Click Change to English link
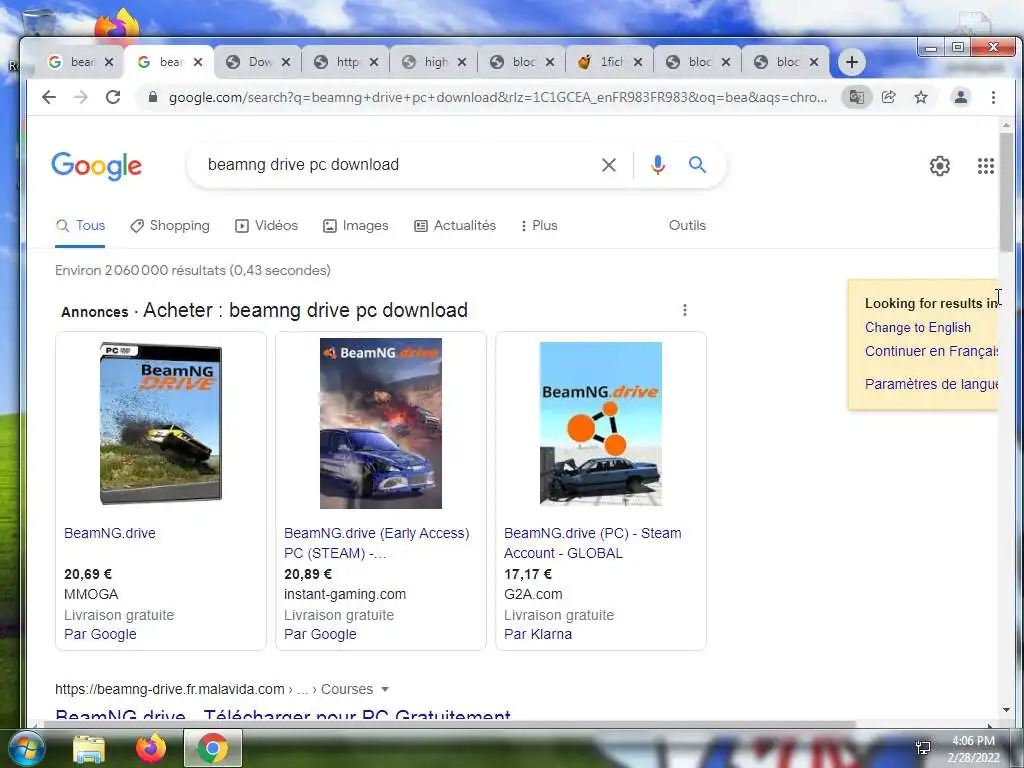The width and height of the screenshot is (1024, 768). point(918,328)
